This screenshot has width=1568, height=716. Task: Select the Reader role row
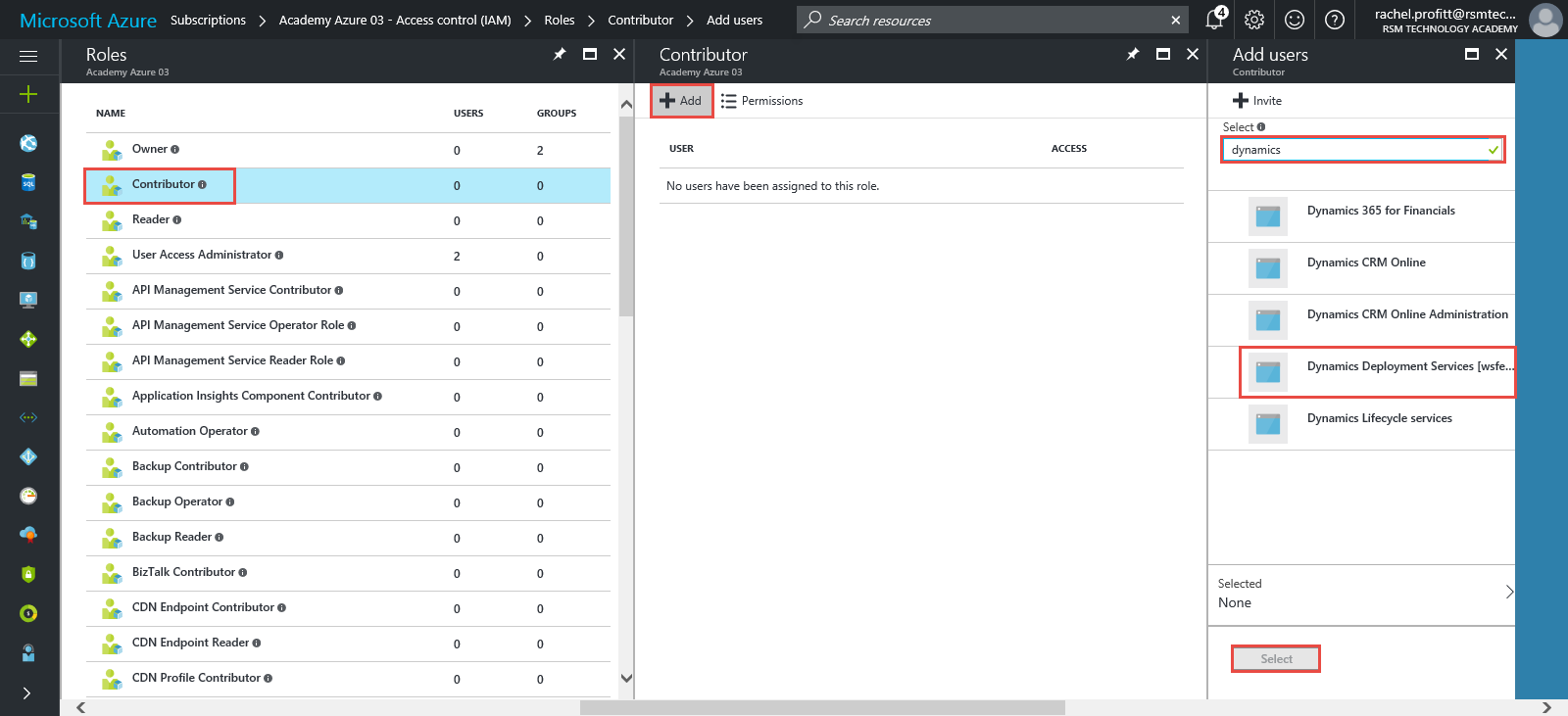[x=348, y=220]
